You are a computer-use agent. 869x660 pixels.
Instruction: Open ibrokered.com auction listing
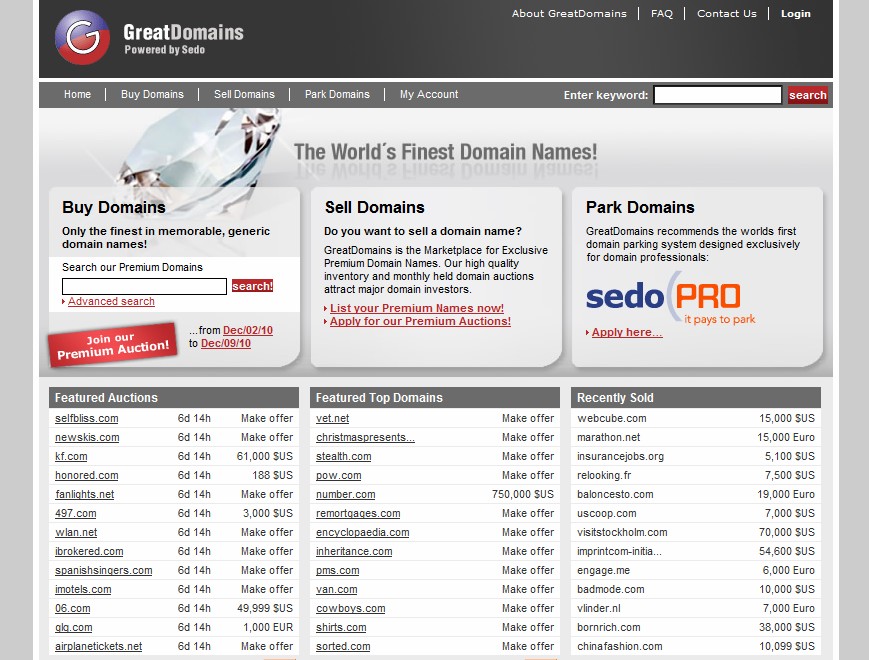click(89, 551)
